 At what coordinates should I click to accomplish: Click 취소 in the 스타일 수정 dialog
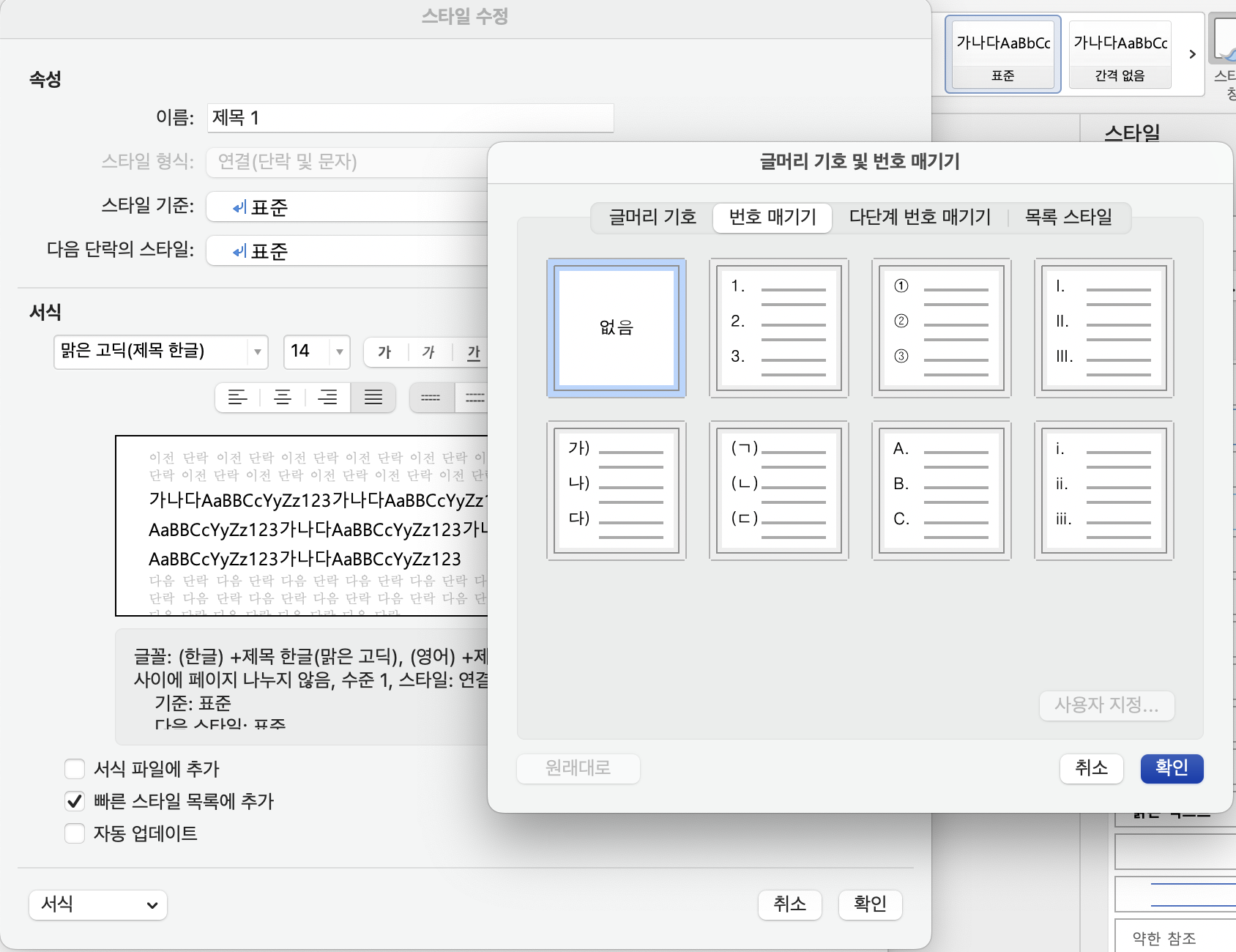pyautogui.click(x=789, y=904)
